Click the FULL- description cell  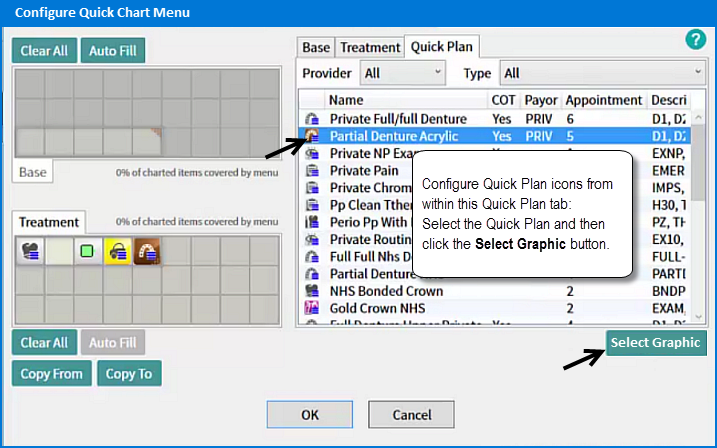point(669,256)
